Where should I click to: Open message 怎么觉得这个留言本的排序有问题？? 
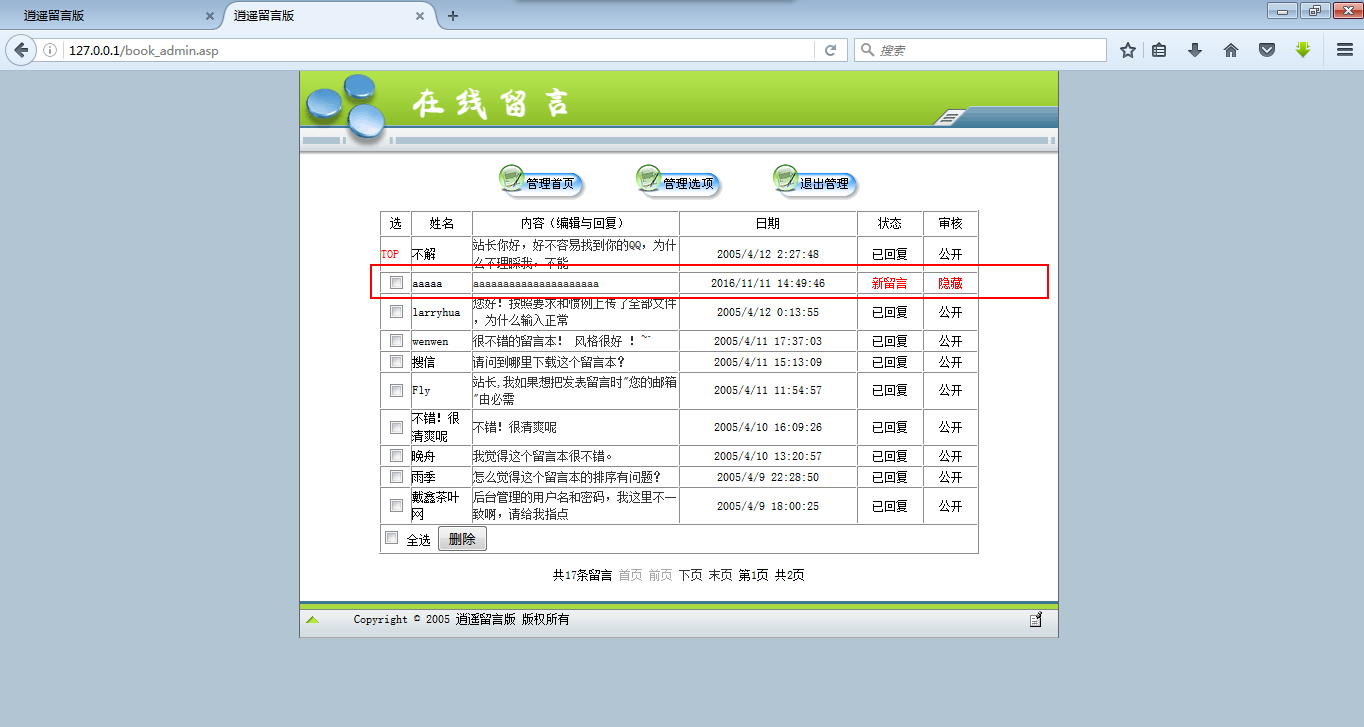[567, 477]
